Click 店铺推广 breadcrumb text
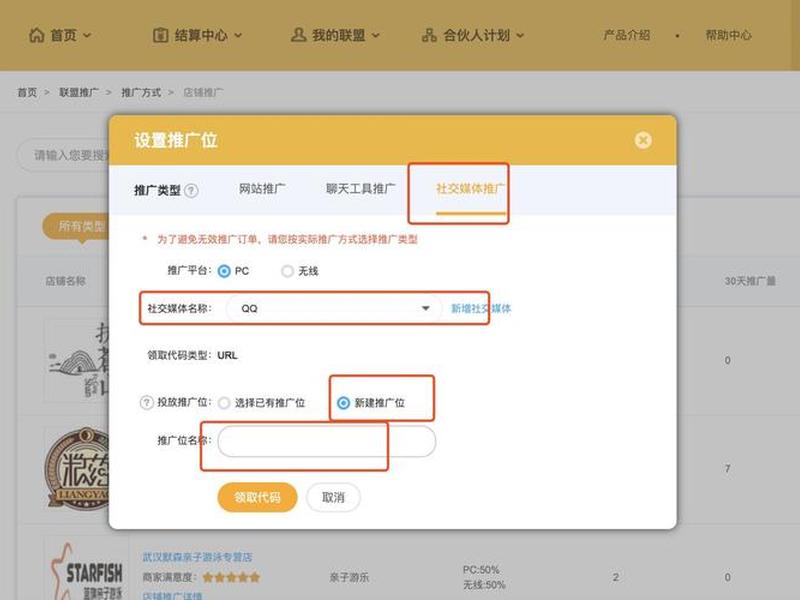Image resolution: width=800 pixels, height=600 pixels. click(x=203, y=92)
